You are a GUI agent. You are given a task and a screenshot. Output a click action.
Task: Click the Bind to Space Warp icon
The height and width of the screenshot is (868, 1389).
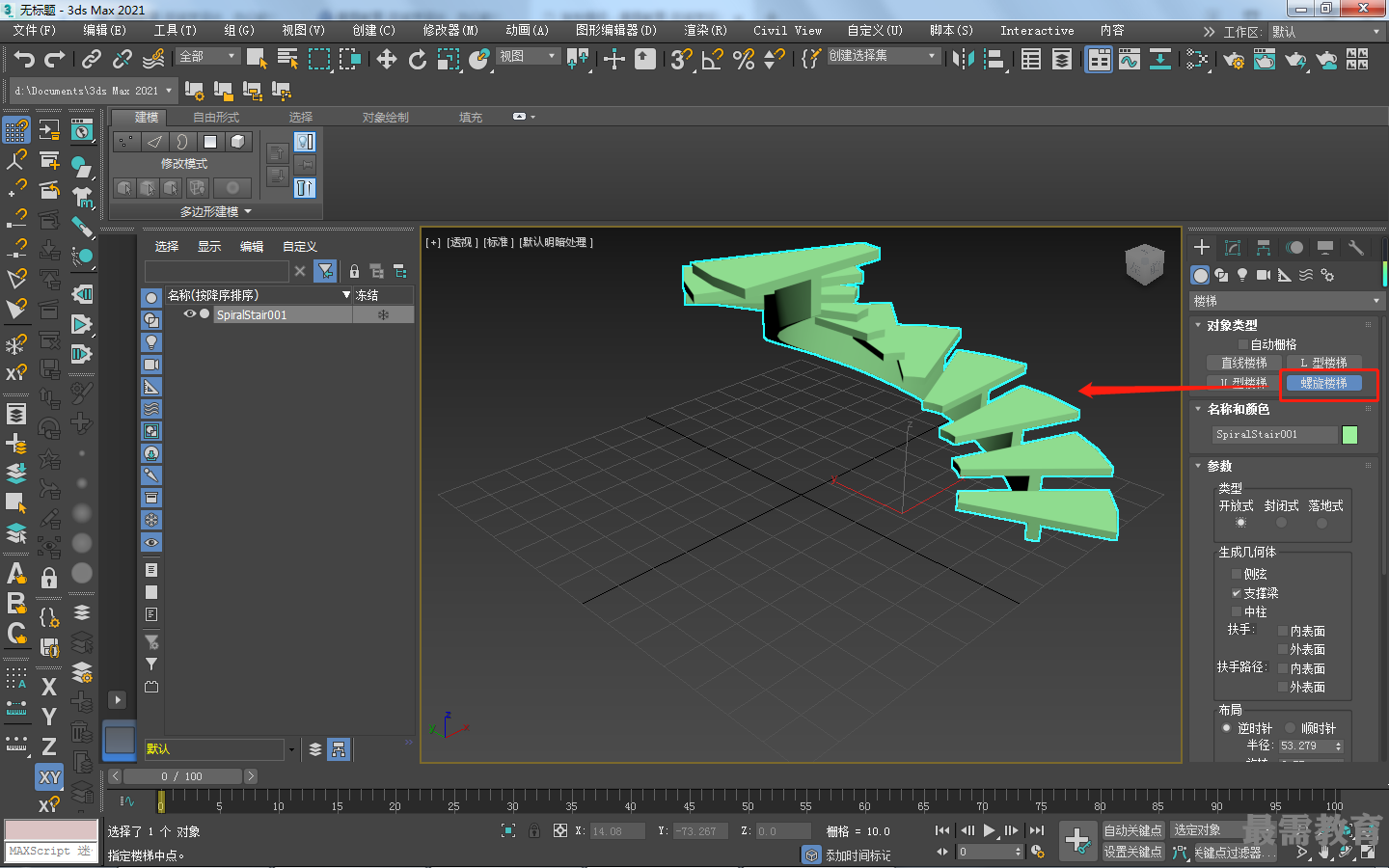point(153,59)
